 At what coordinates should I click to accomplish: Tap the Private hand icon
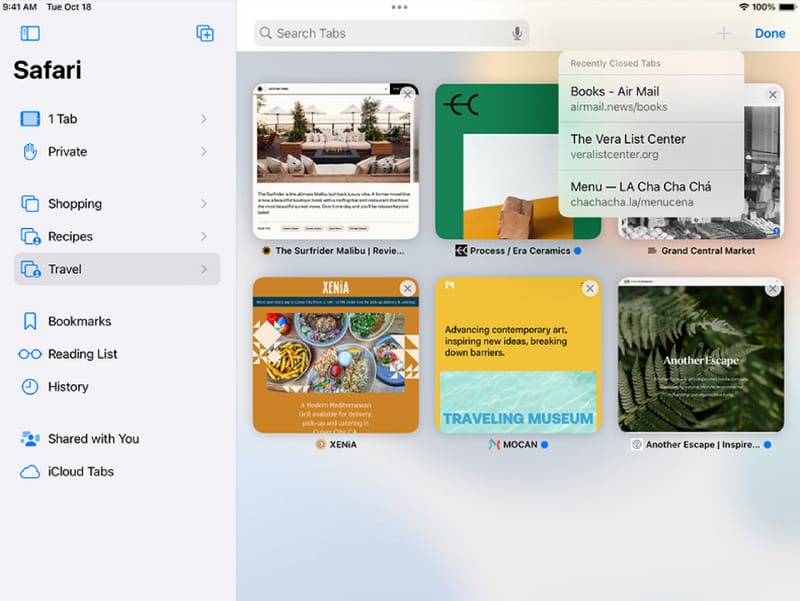point(30,152)
